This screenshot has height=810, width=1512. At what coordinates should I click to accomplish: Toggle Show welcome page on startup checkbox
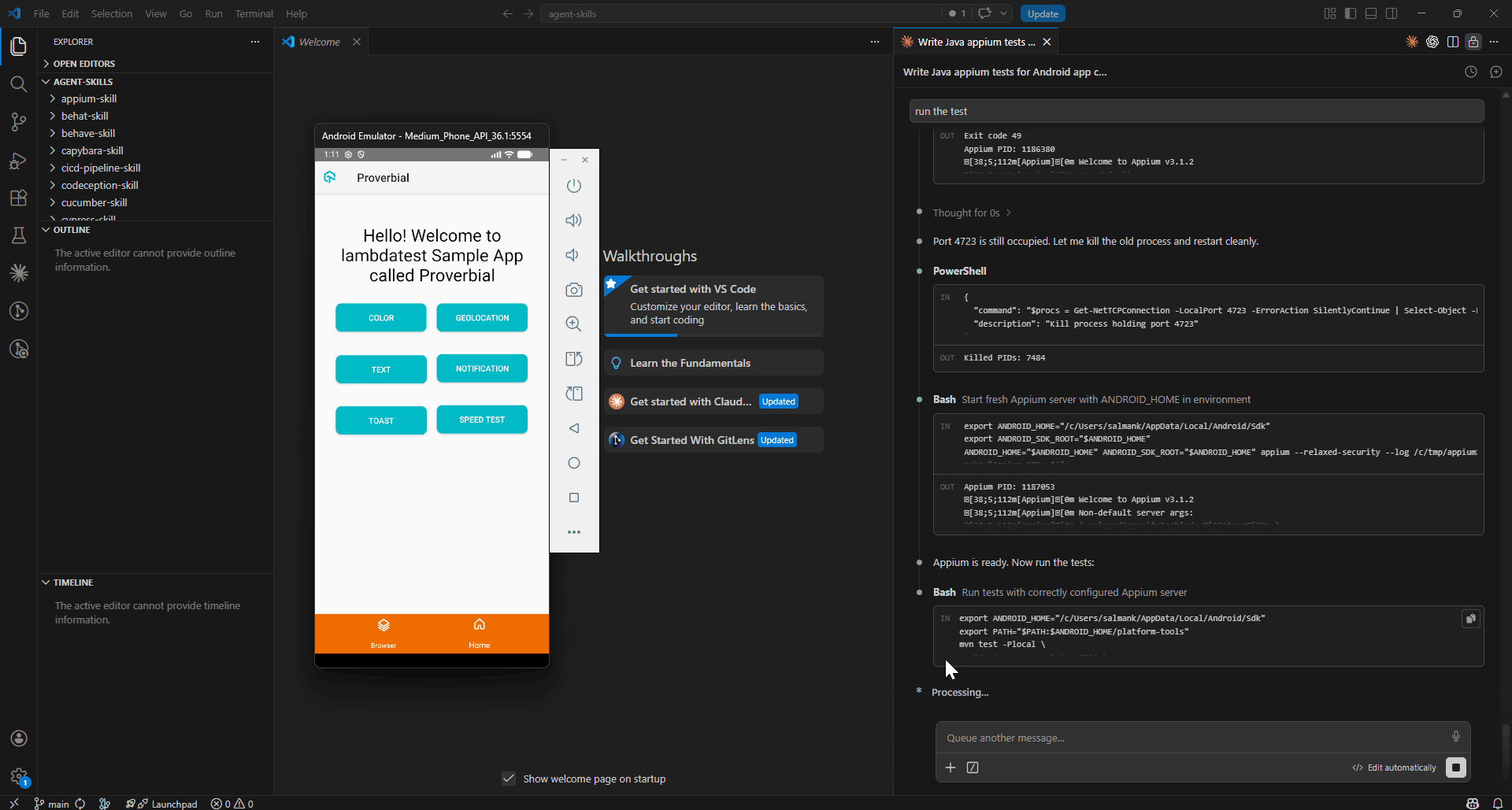[x=509, y=779]
